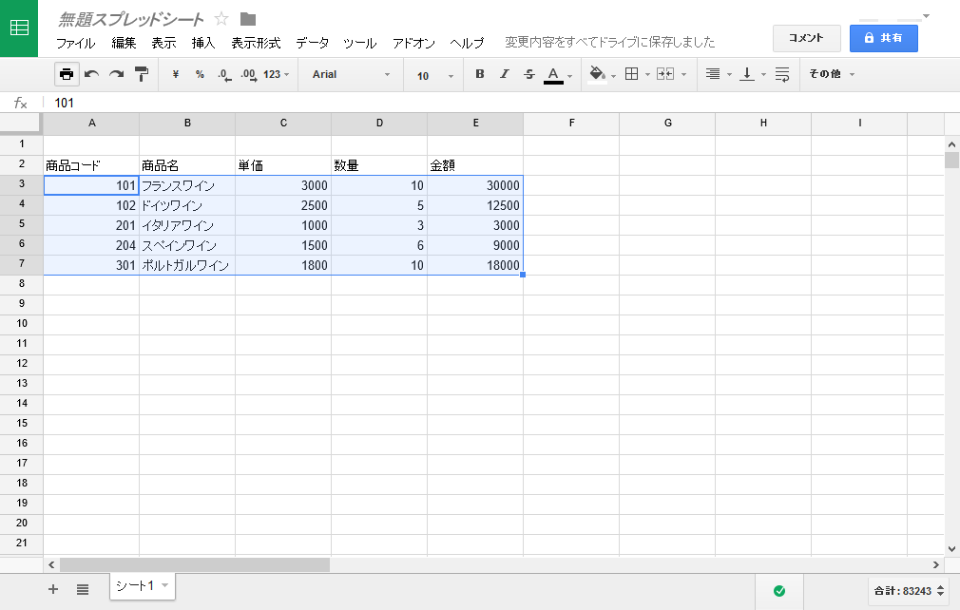Click the print icon in toolbar

(66, 74)
